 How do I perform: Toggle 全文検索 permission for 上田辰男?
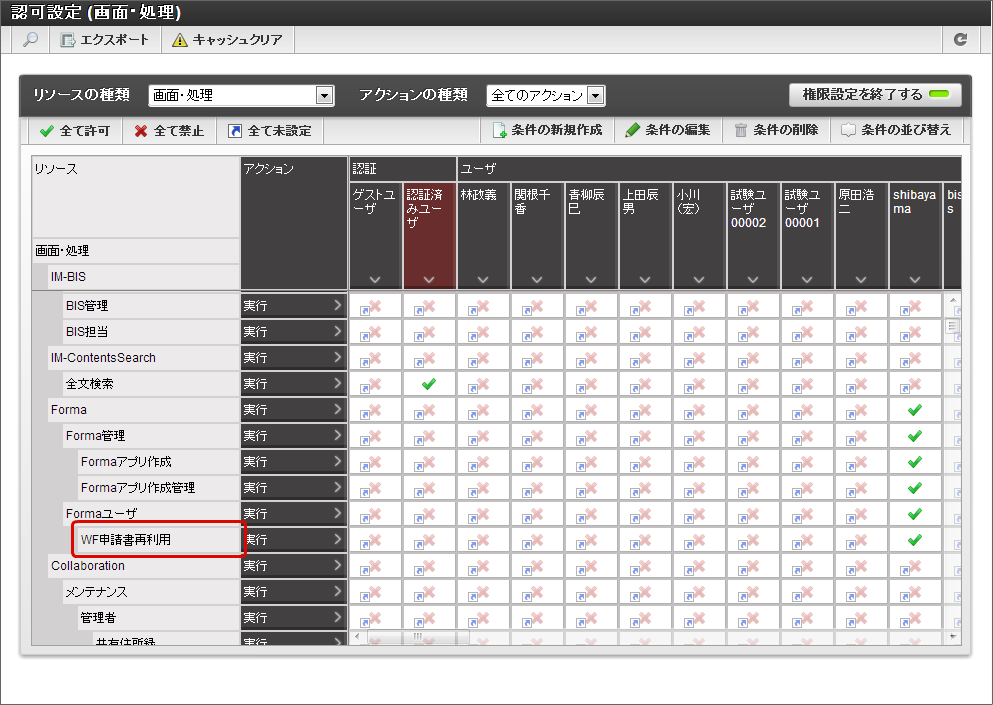click(645, 384)
